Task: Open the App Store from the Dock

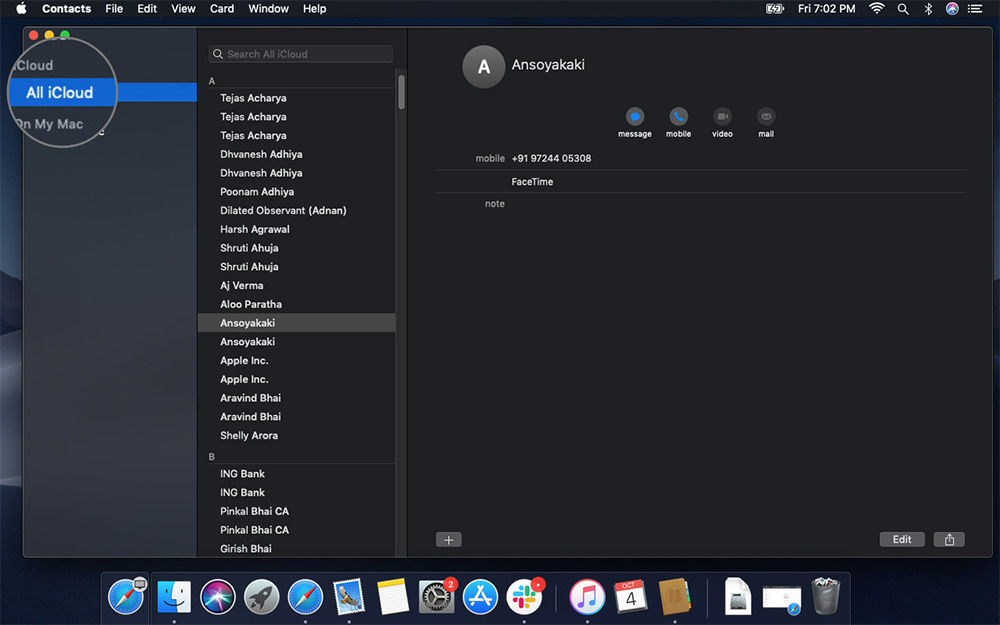Action: coord(480,596)
